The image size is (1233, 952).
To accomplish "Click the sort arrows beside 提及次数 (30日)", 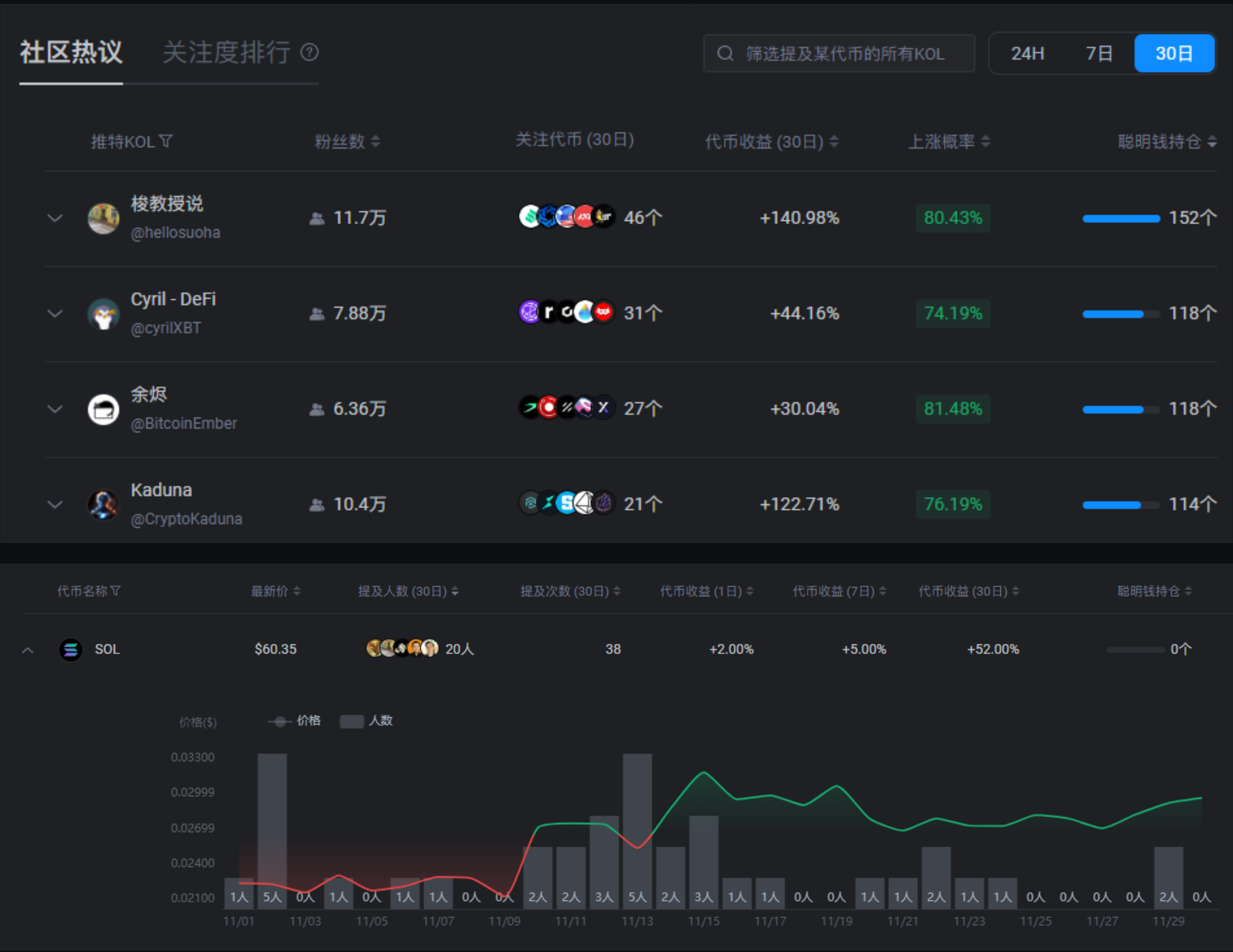I will pos(616,591).
